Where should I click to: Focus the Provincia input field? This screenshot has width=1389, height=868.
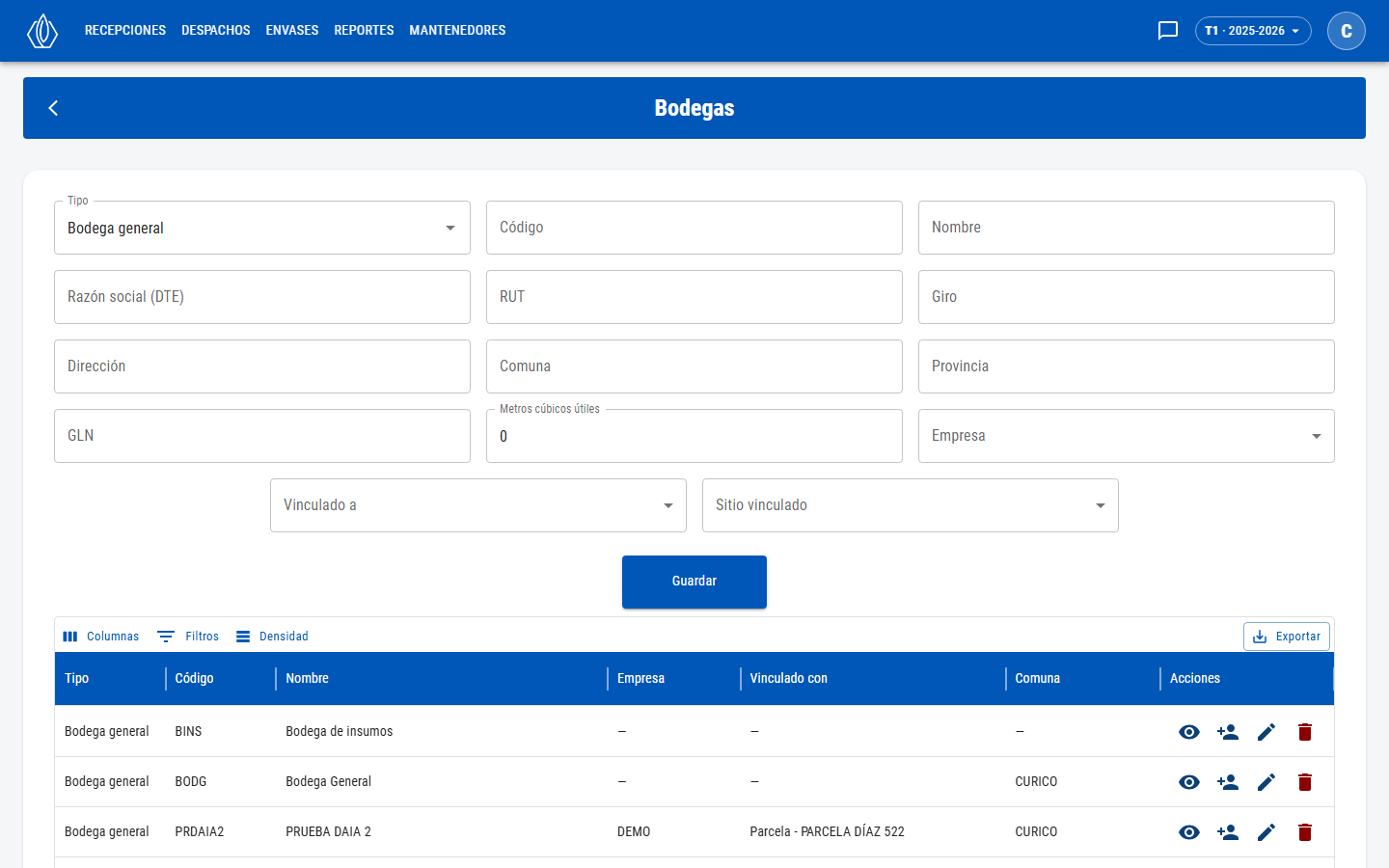(1127, 366)
